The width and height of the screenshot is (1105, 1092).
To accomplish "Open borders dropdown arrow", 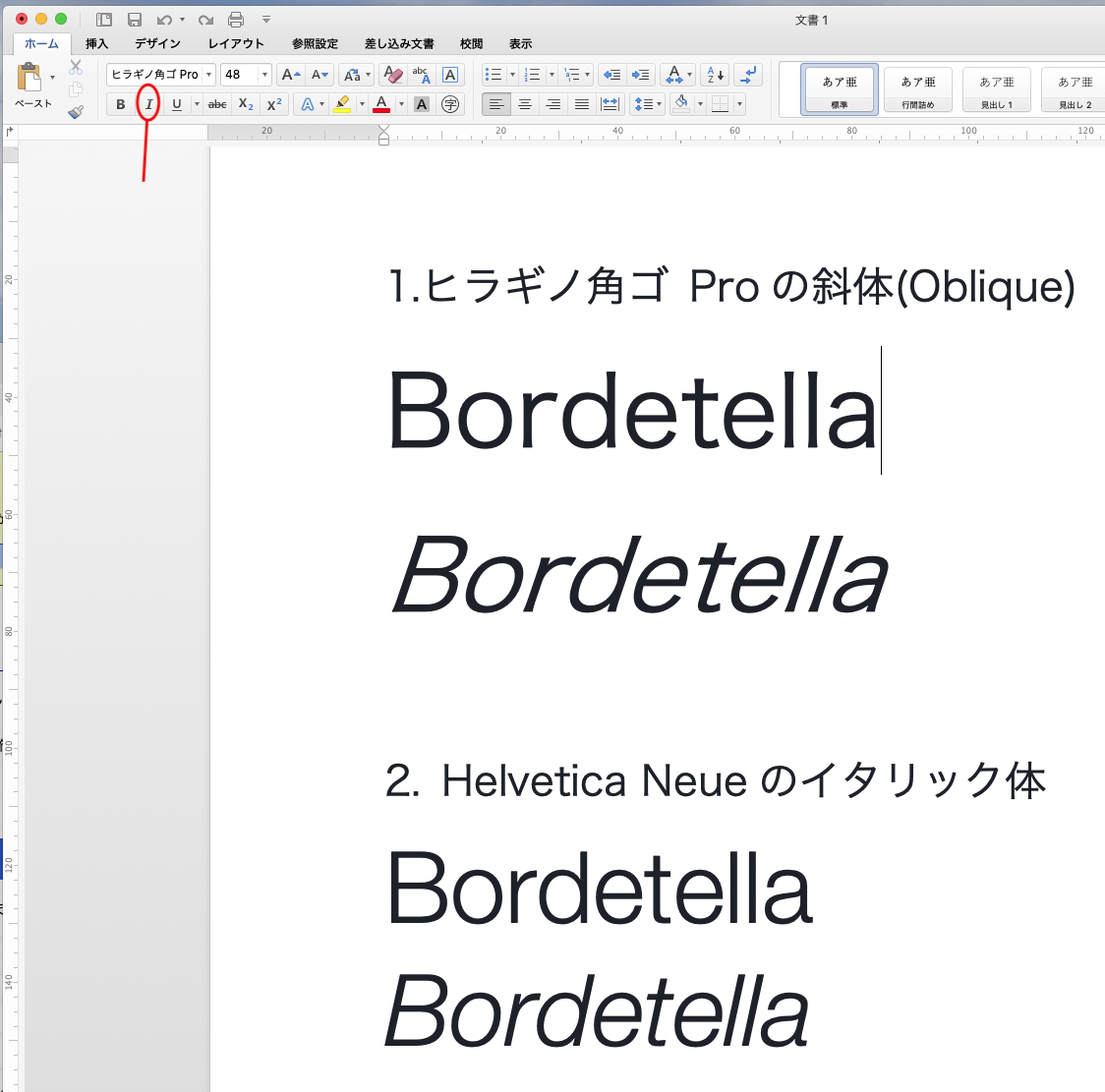I will coord(739,104).
